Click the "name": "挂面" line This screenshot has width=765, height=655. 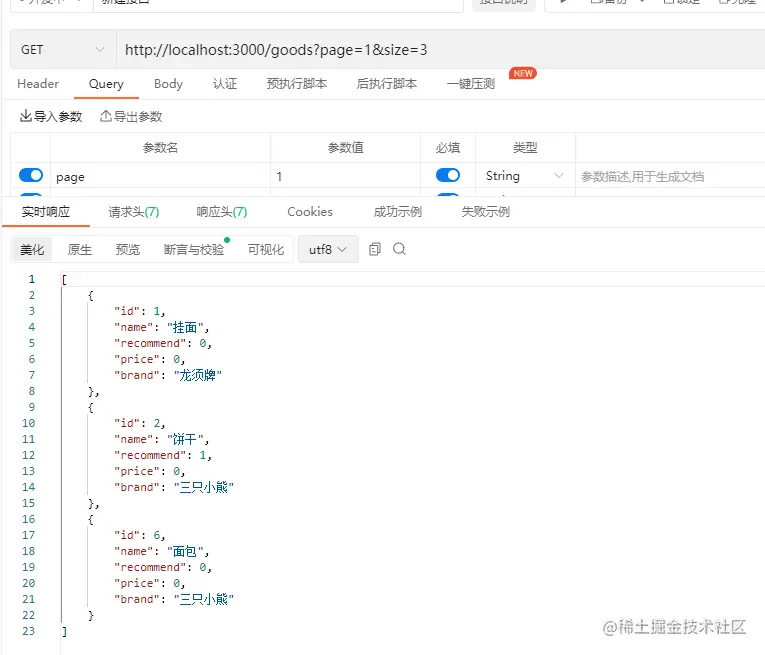pos(161,327)
